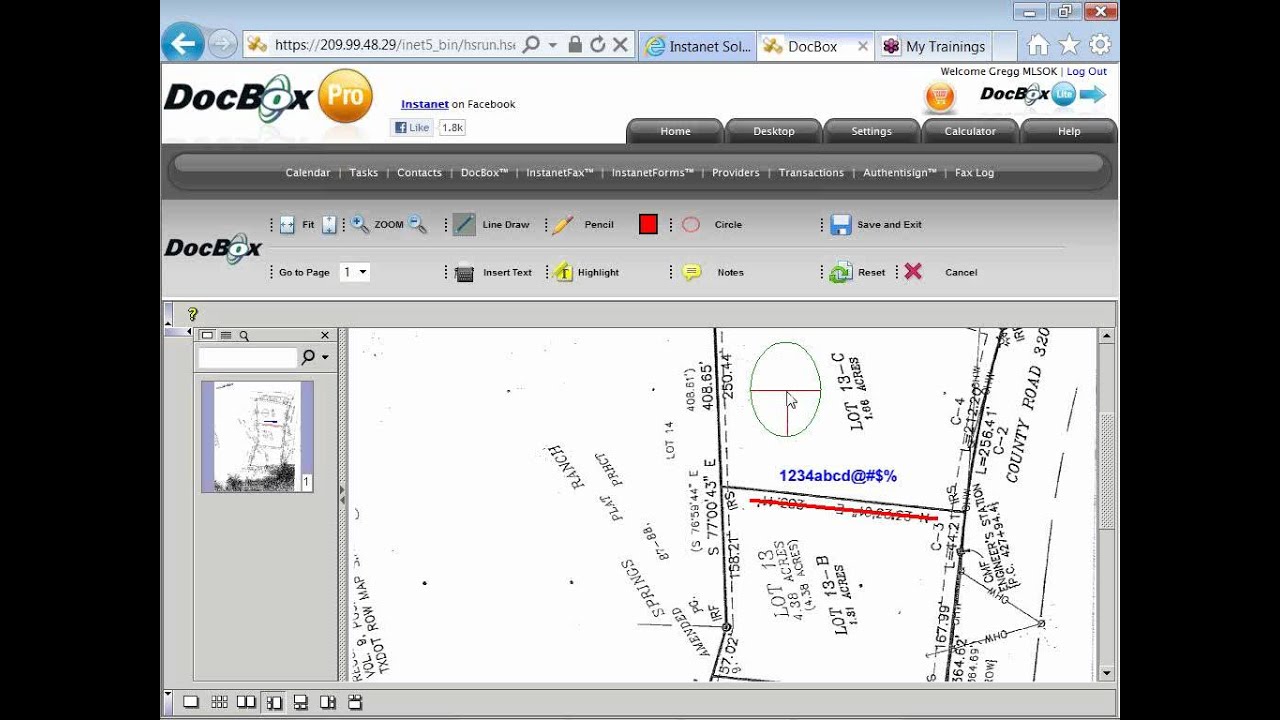
Task: Click the red X Cancel icon
Action: pos(913,272)
